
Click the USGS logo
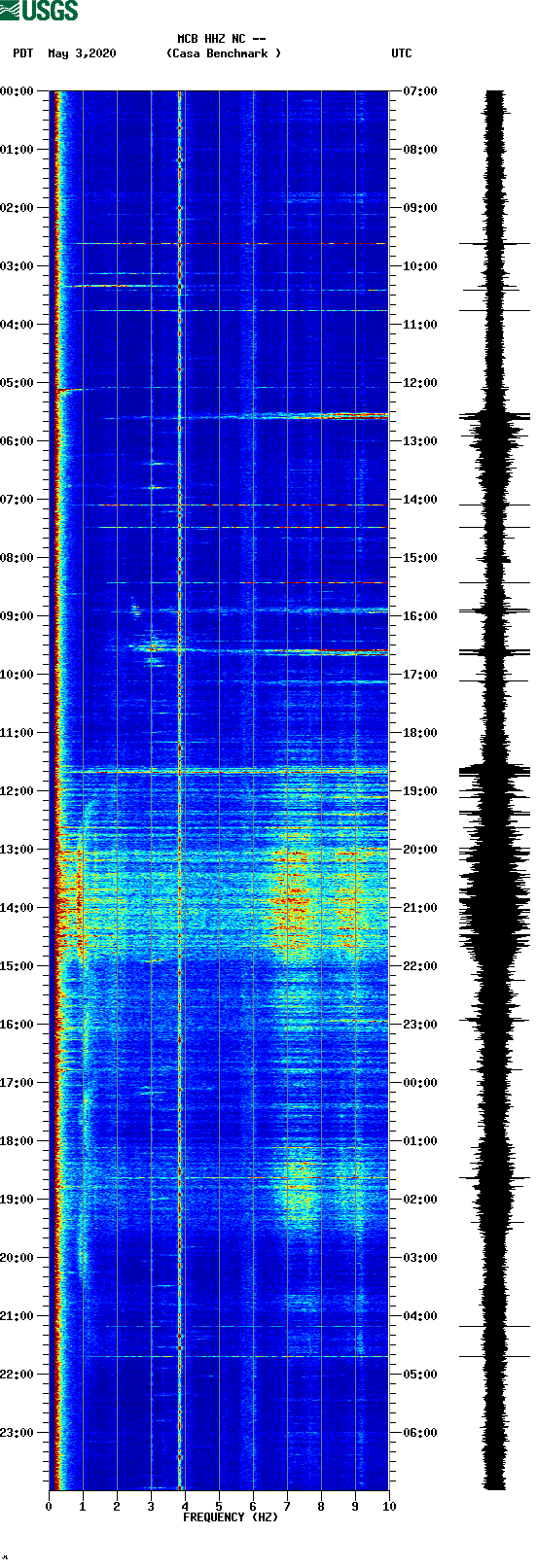pyautogui.click(x=39, y=11)
